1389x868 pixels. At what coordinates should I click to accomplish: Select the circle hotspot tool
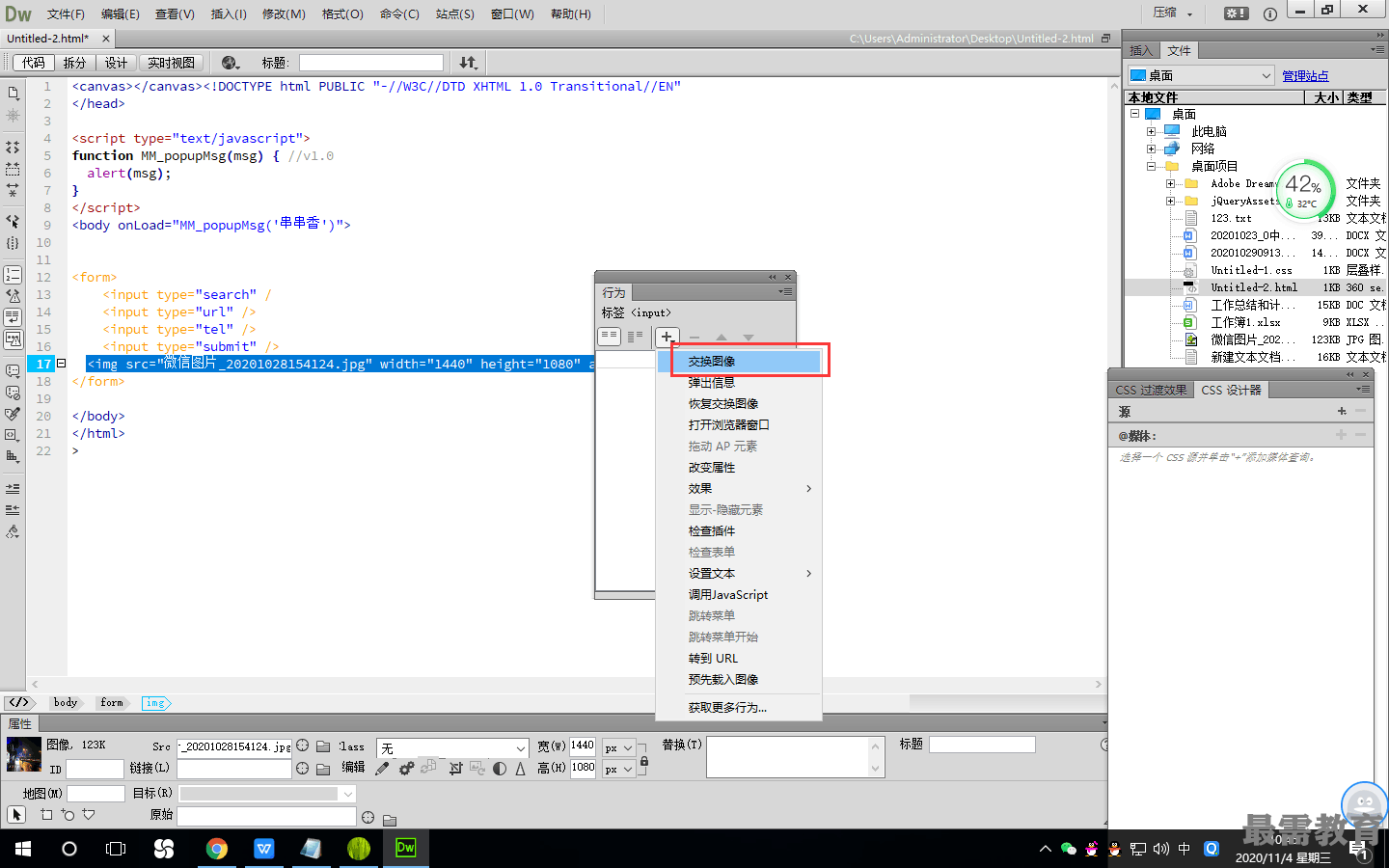click(x=68, y=815)
